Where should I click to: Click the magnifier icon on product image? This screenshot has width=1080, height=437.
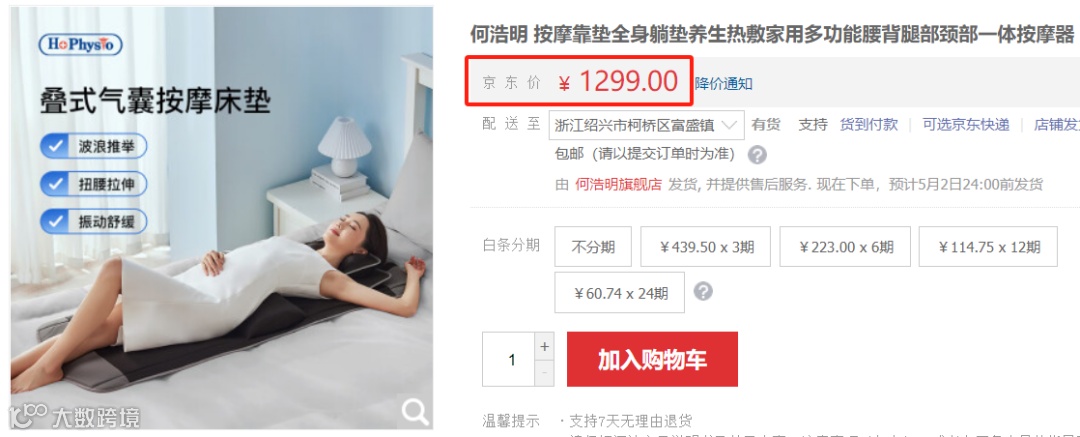coord(415,413)
